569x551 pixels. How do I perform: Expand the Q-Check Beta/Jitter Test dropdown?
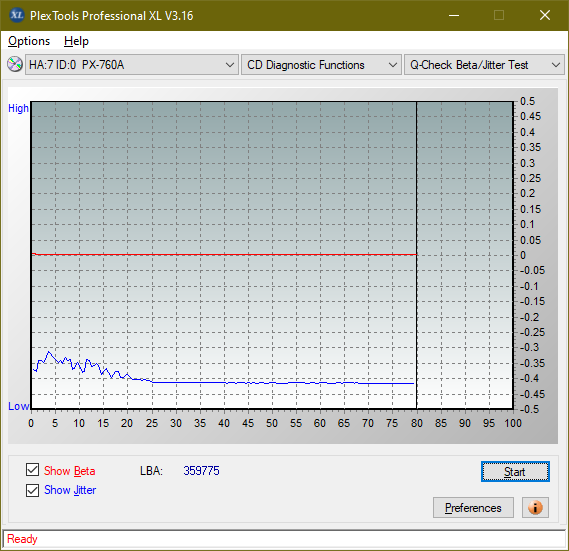click(x=484, y=65)
